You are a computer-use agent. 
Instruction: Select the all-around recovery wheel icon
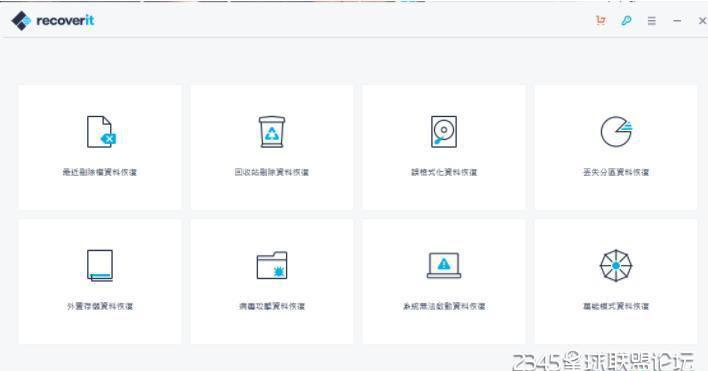click(616, 266)
